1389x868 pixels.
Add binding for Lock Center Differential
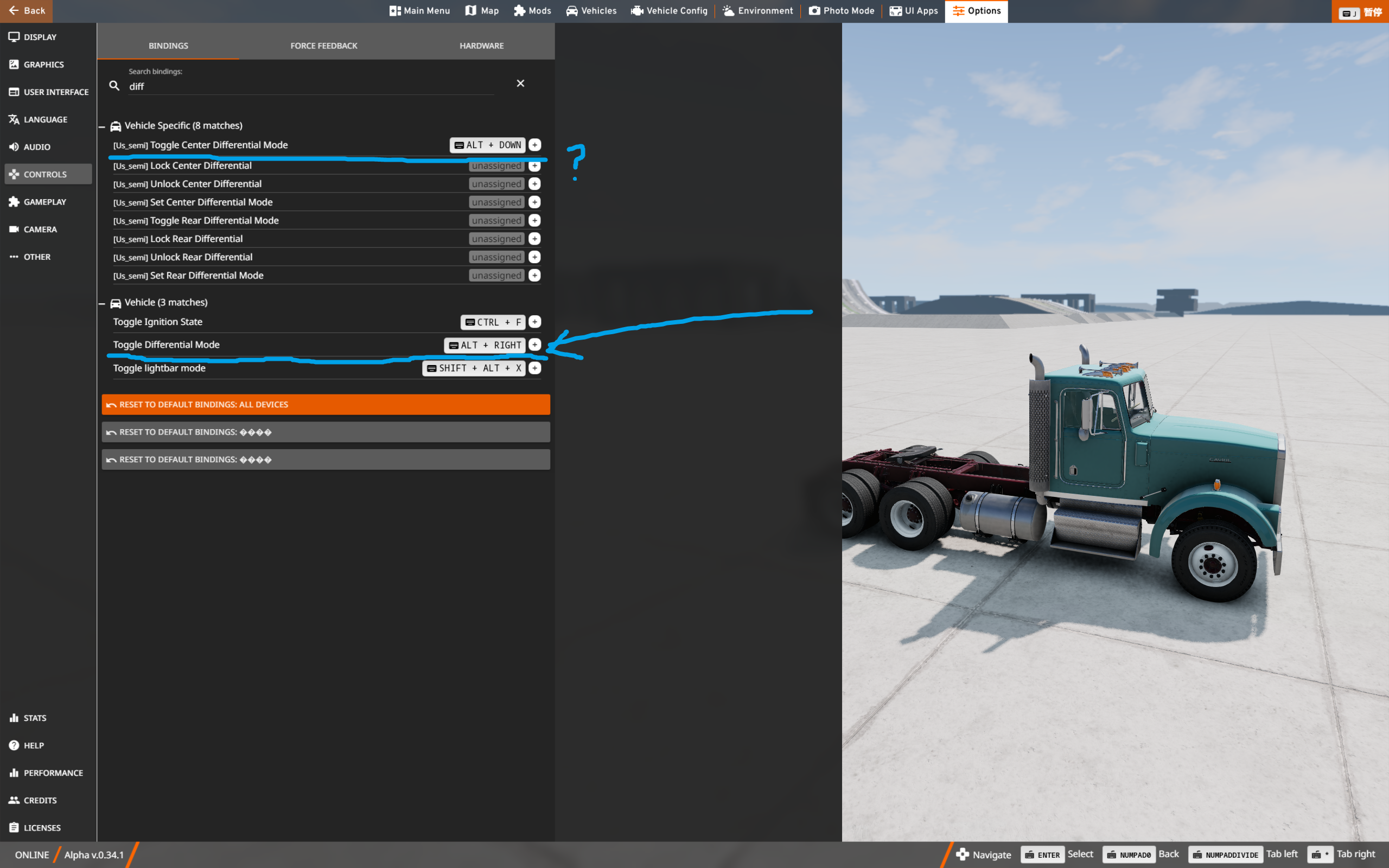click(x=534, y=166)
